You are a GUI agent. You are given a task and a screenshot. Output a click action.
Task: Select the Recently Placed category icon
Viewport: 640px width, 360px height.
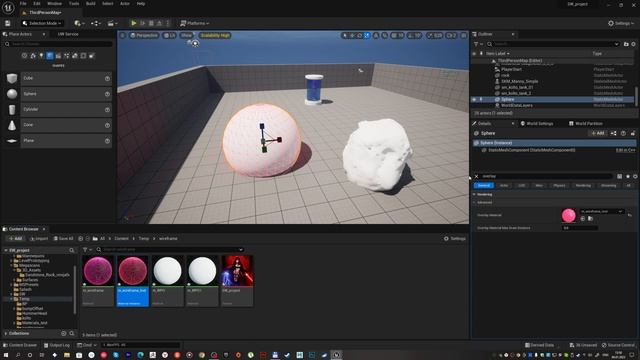pyautogui.click(x=24, y=56)
